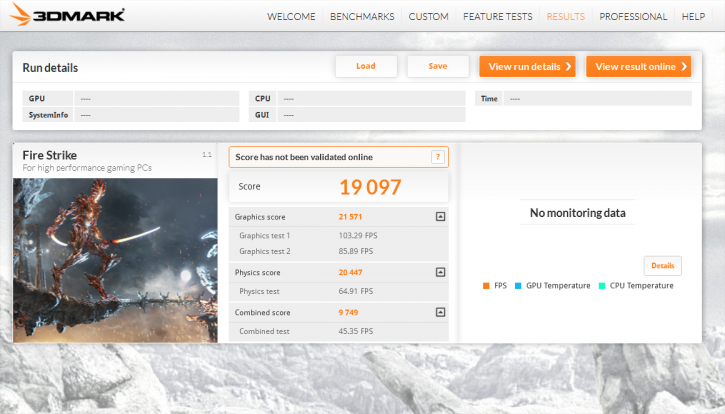725x414 pixels.
Task: Open the Help tab
Action: point(693,17)
